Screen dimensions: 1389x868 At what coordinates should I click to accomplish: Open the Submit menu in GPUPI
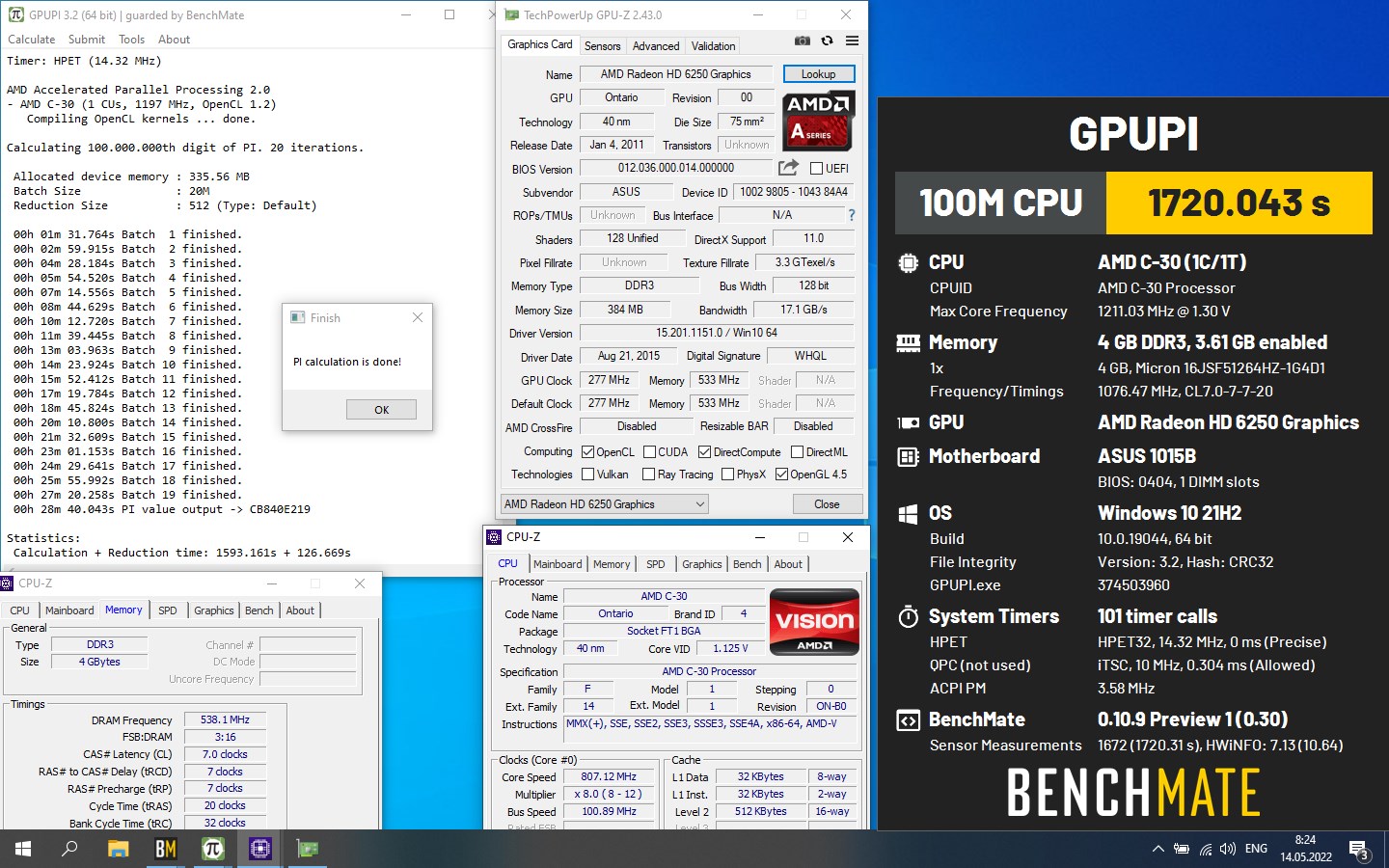tap(87, 40)
